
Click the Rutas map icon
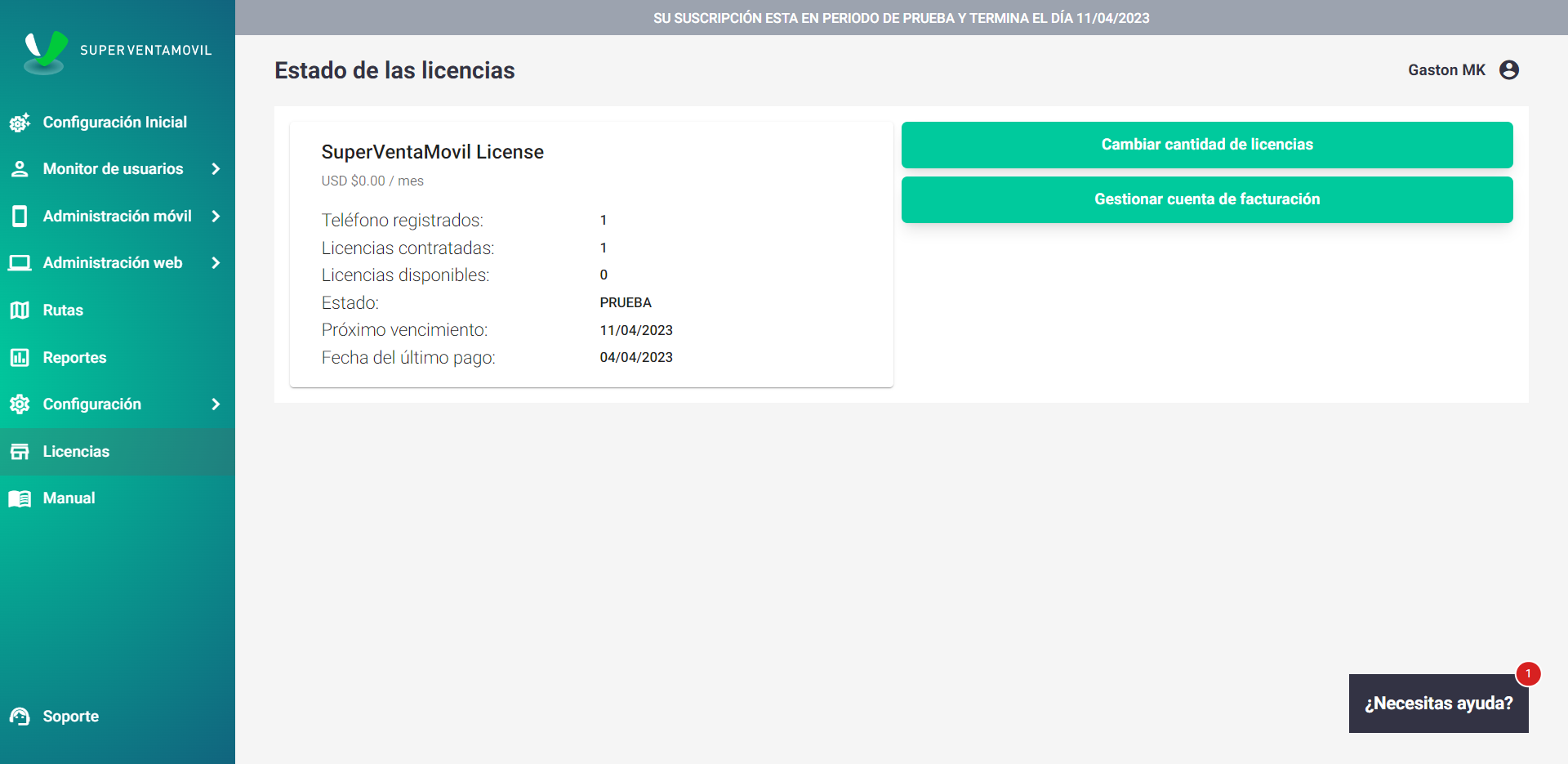coord(20,311)
